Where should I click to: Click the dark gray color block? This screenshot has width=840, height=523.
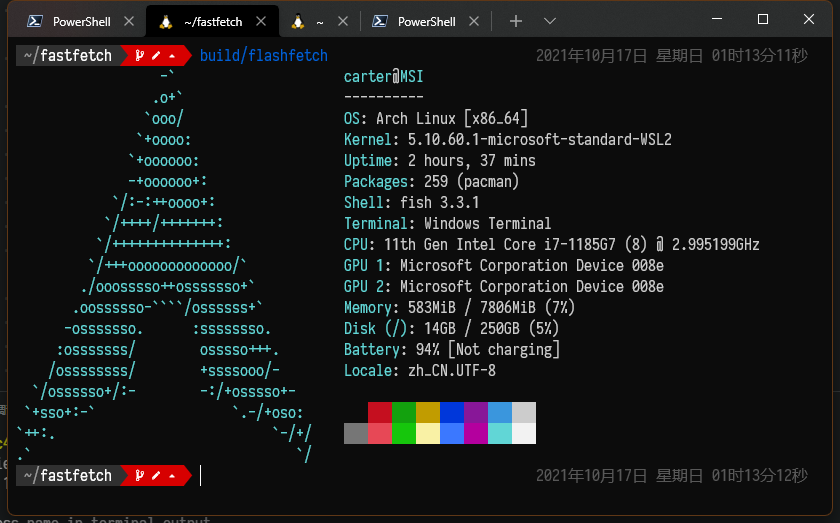tap(356, 434)
